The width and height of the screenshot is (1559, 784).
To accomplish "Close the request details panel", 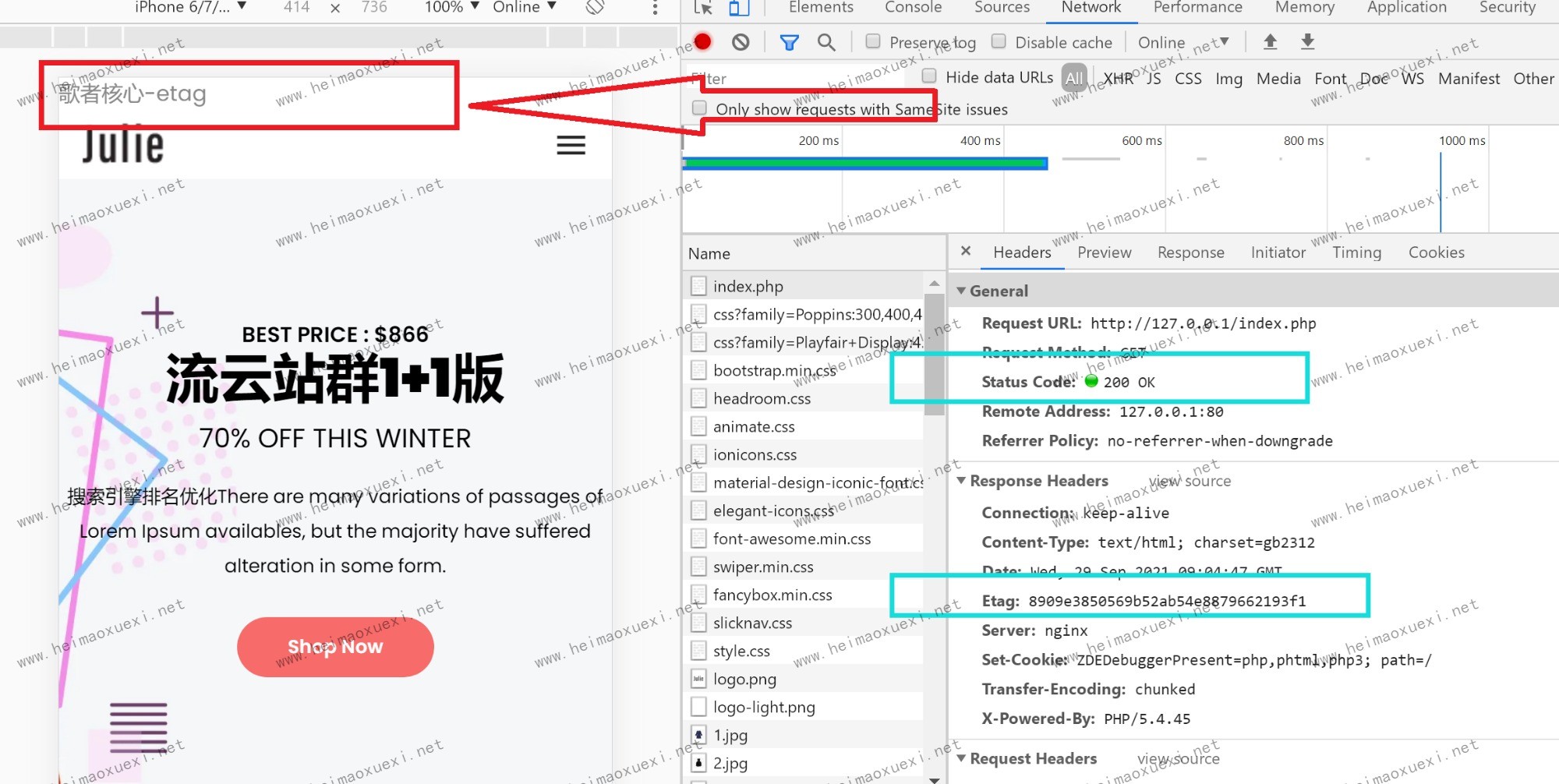I will click(966, 251).
